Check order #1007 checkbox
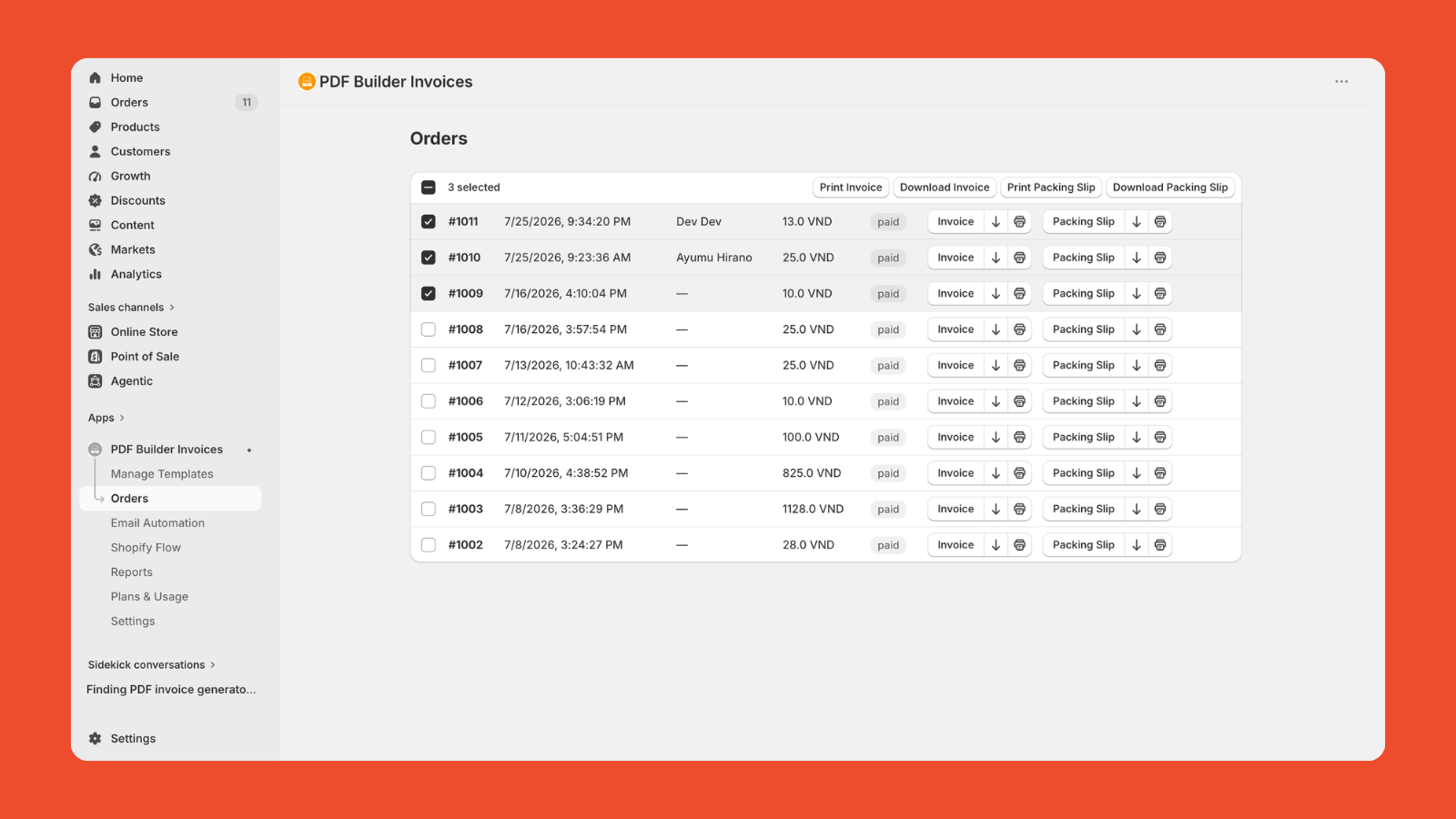The width and height of the screenshot is (1456, 819). [x=429, y=366]
